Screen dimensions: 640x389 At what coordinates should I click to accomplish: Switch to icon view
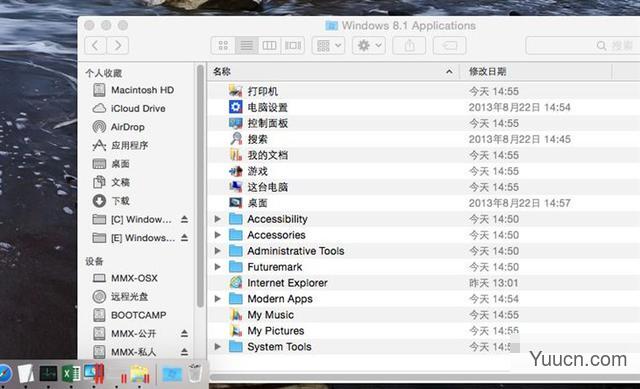tap(223, 45)
